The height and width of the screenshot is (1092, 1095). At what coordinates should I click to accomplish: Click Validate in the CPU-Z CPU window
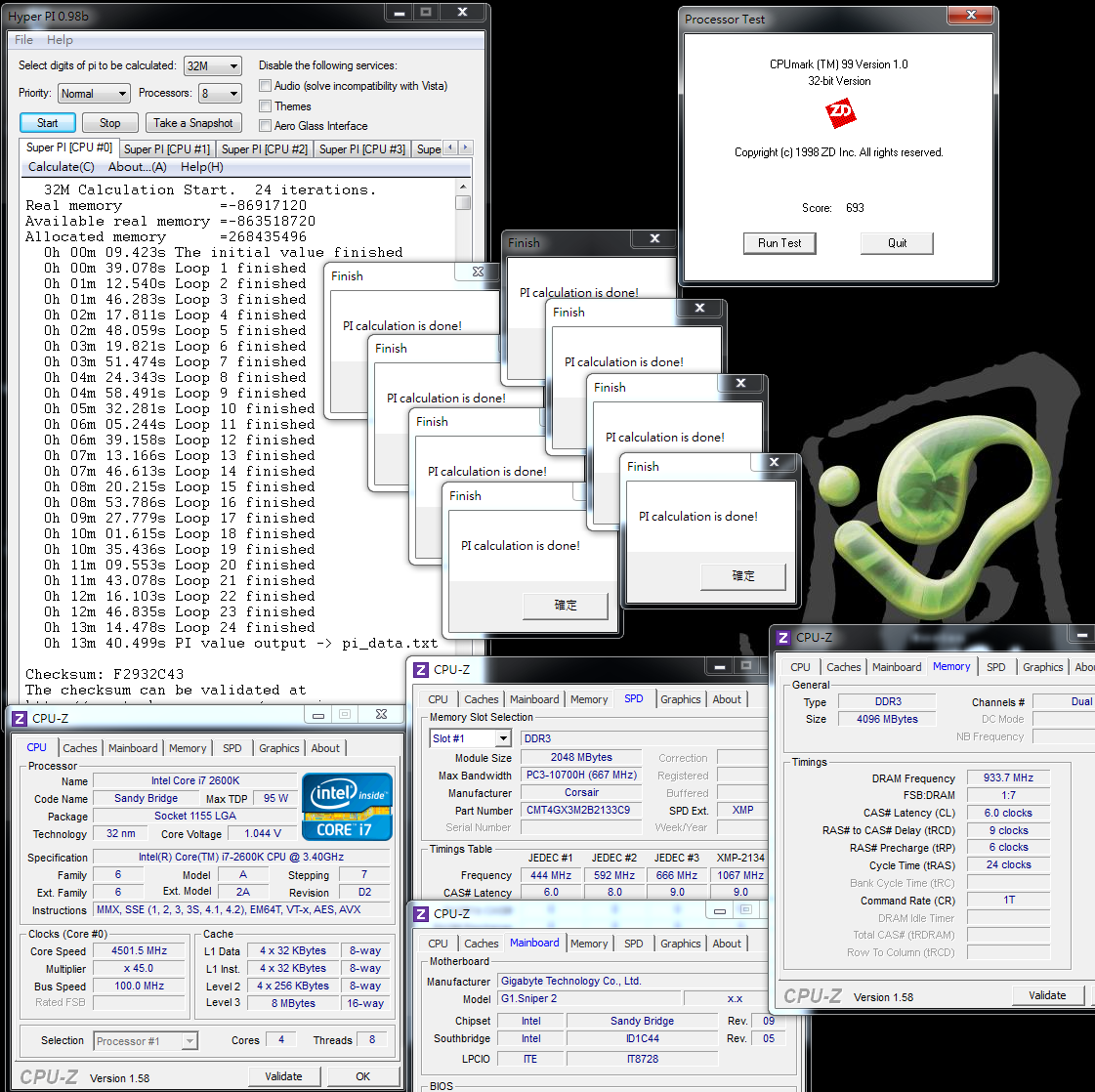283,1076
